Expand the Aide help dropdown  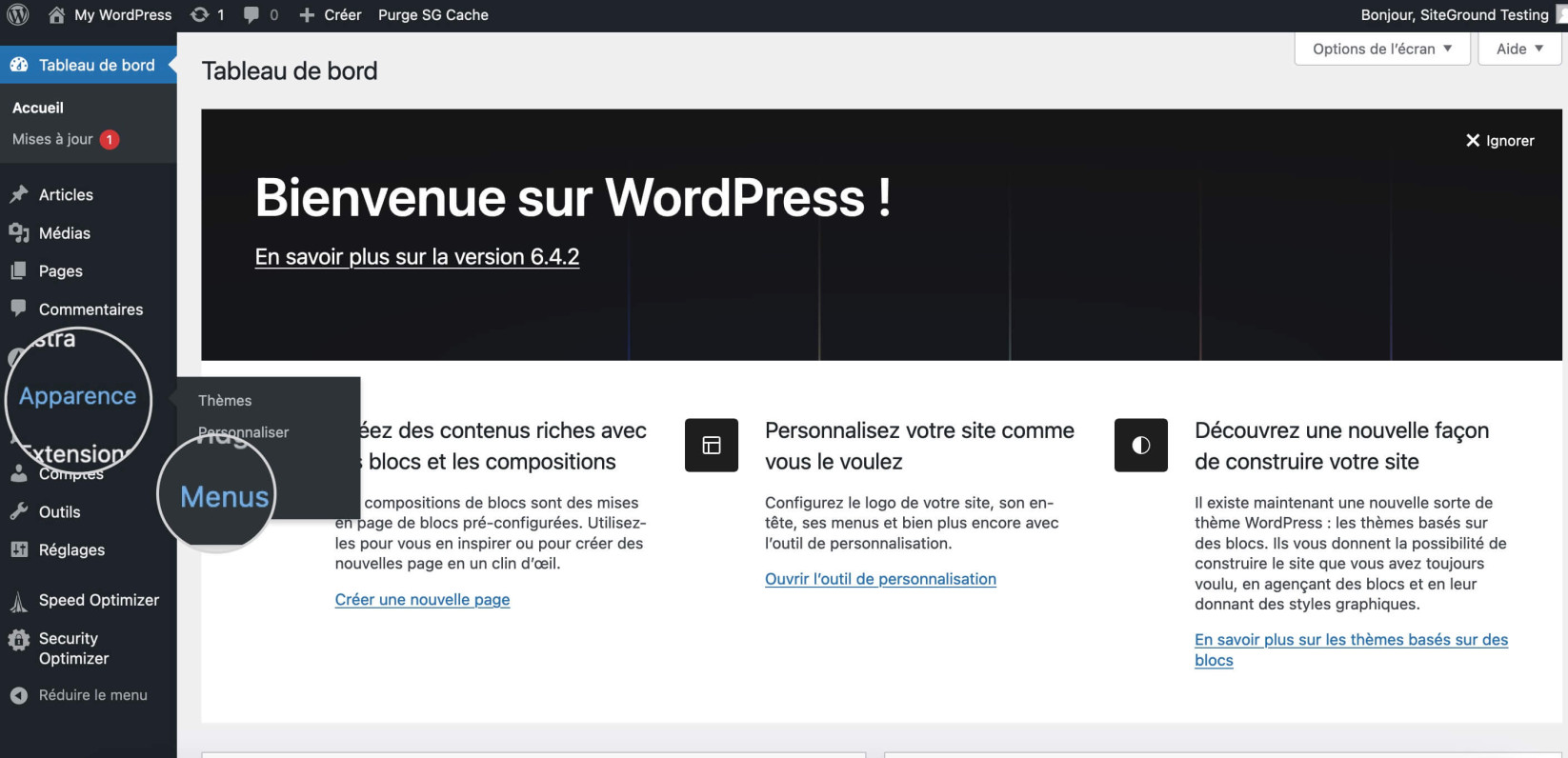tap(1519, 49)
